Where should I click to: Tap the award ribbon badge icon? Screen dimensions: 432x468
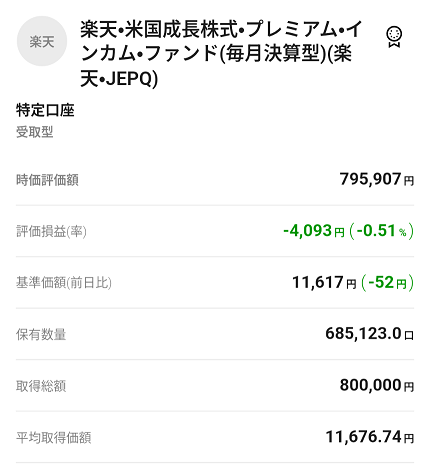394,37
